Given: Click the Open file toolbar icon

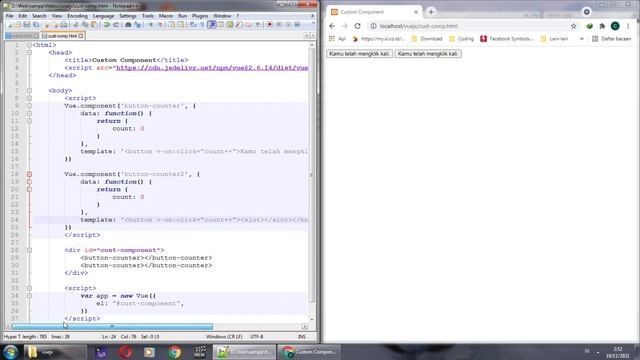Looking at the screenshot, I should [x=18, y=25].
